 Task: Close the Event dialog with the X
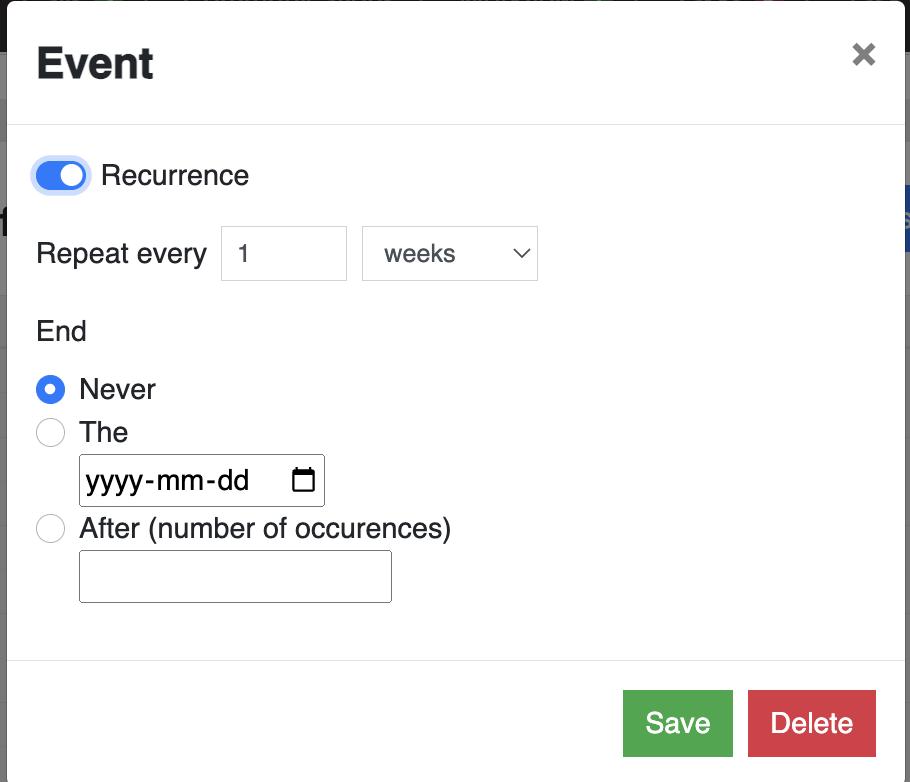[x=864, y=55]
